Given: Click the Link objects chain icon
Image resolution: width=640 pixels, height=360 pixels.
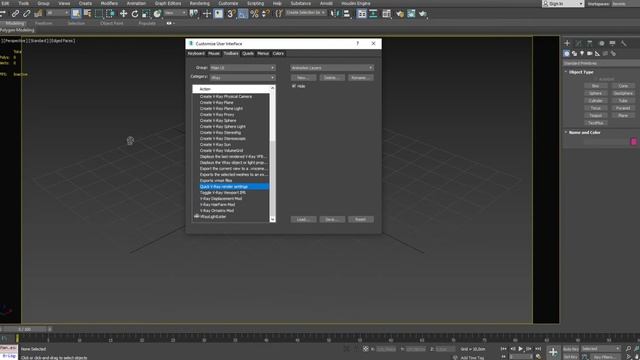Looking at the screenshot, I should point(15,14).
